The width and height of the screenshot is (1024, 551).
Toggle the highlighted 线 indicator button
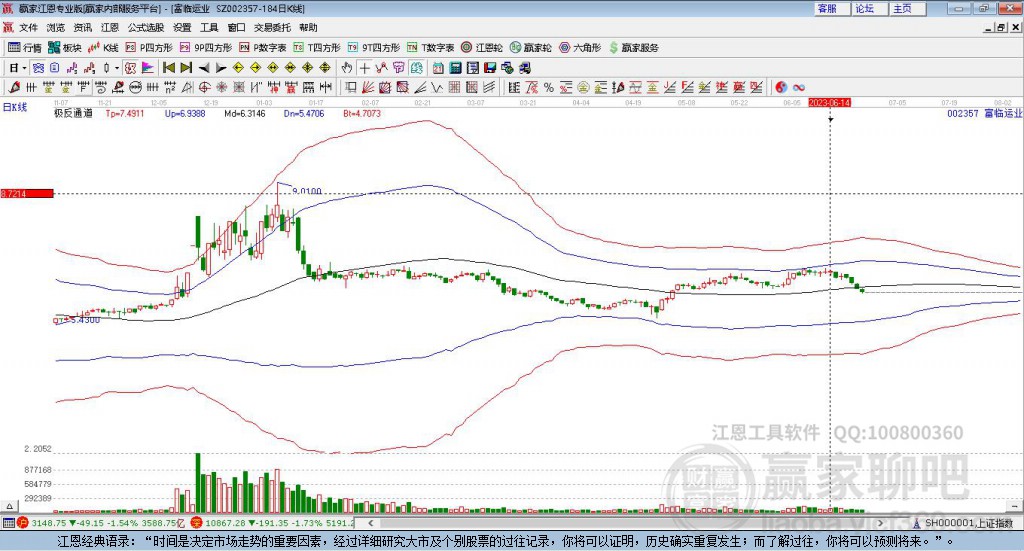coord(417,68)
